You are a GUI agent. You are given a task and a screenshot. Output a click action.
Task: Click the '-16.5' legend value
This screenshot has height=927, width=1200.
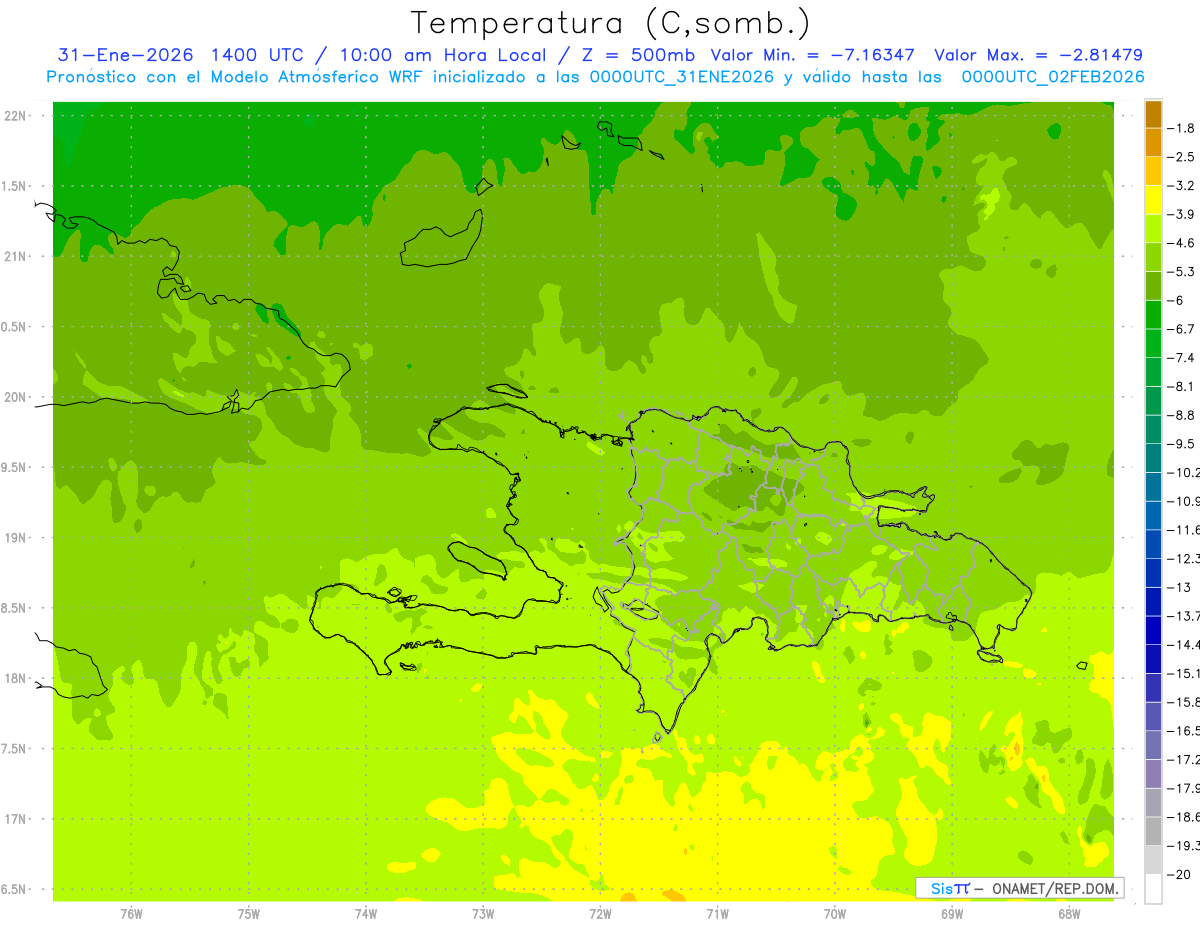click(x=1184, y=731)
